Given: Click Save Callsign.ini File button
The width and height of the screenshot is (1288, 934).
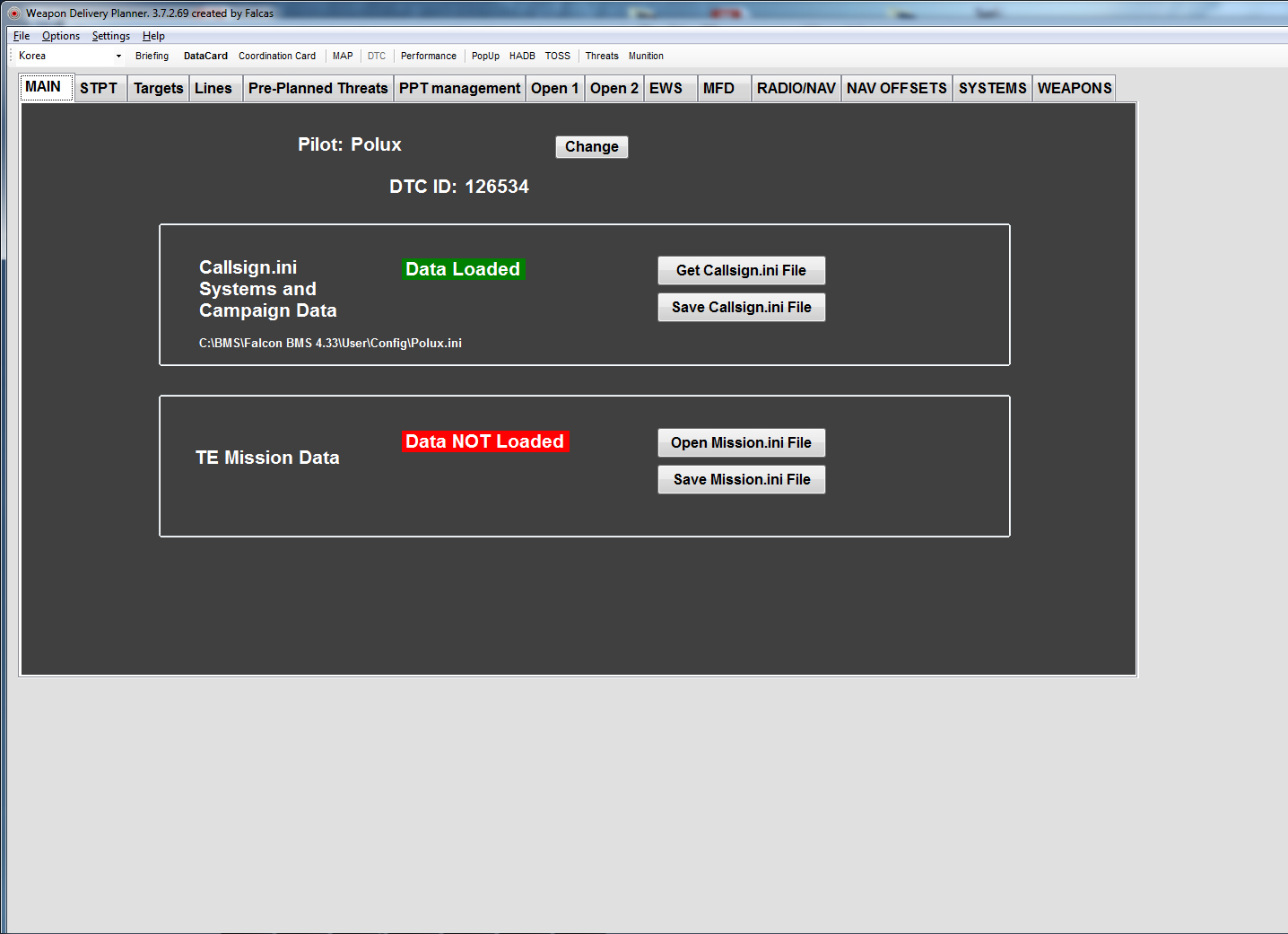Looking at the screenshot, I should point(741,307).
